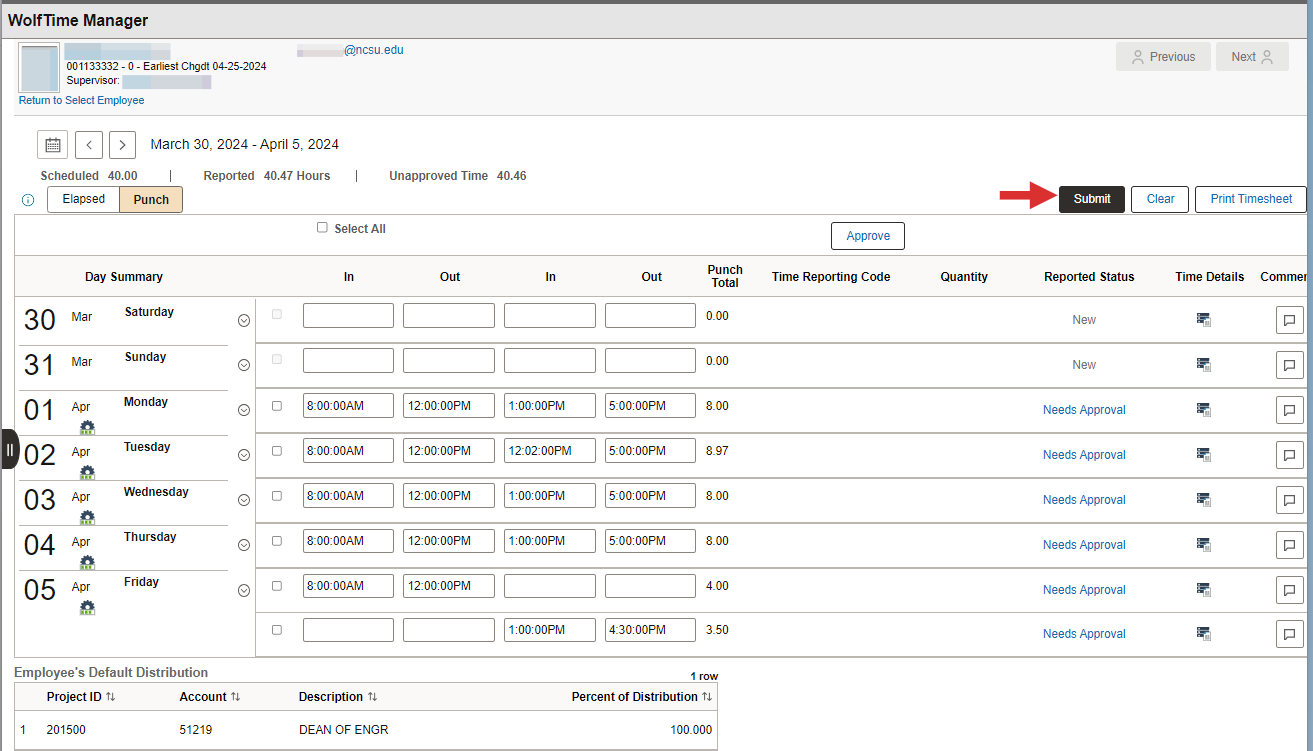
Task: Open comment icon for the 3.50 row
Action: (1290, 634)
